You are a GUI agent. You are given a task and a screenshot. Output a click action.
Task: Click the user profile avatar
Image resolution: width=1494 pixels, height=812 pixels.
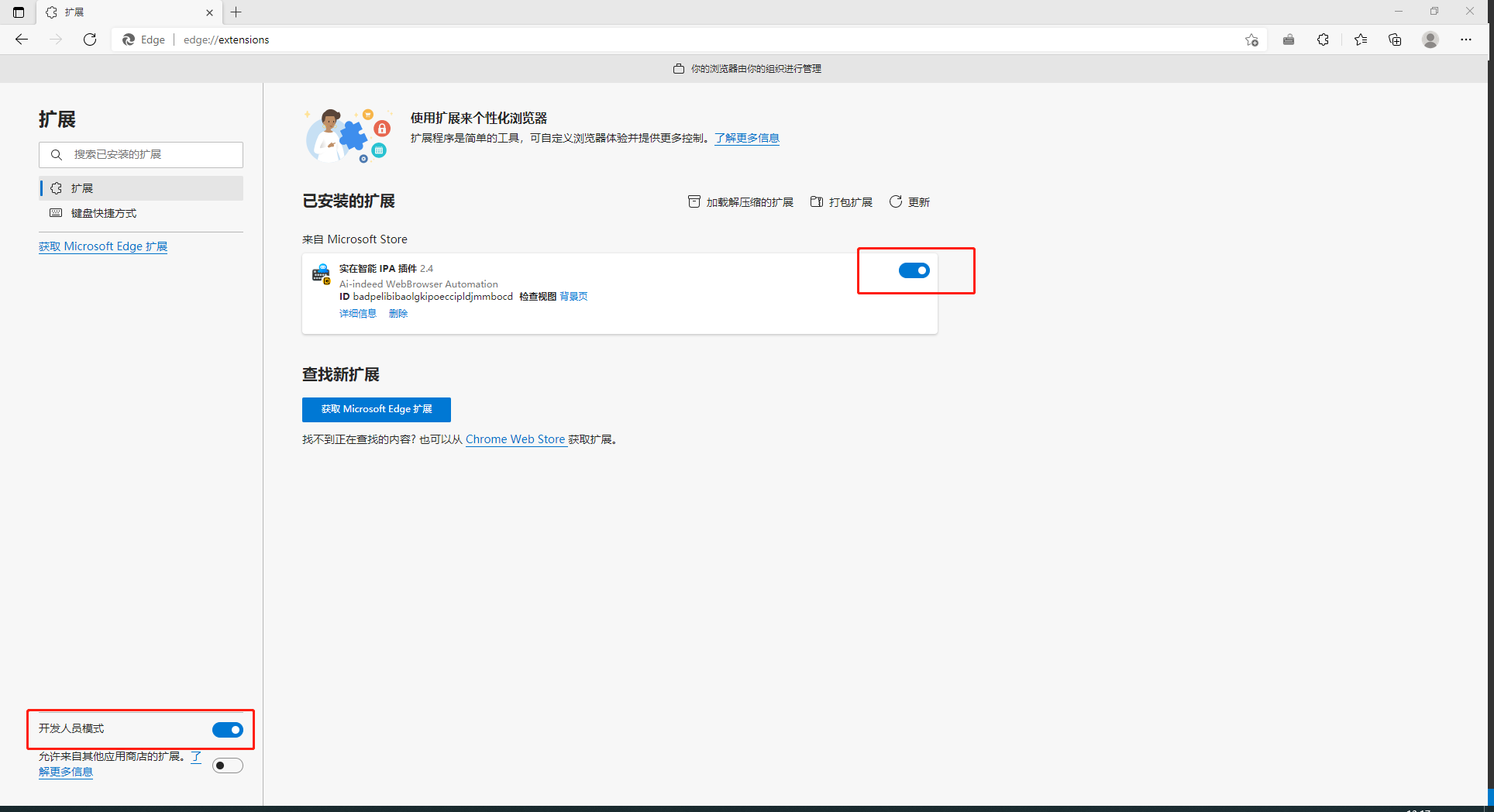1430,40
